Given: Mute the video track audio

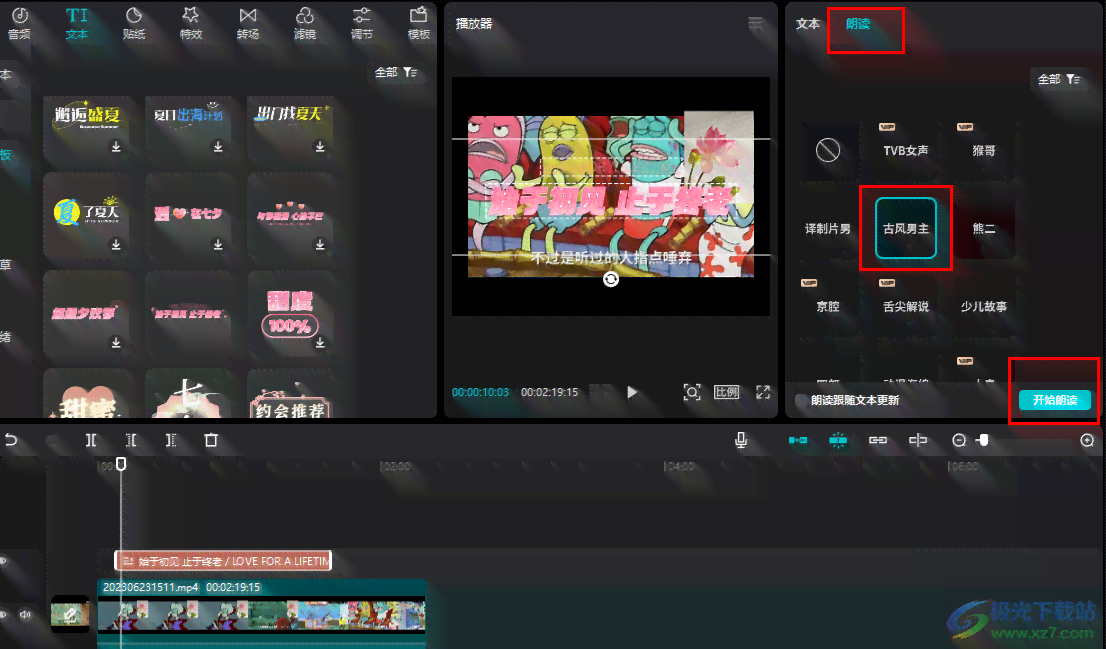Looking at the screenshot, I should [25, 614].
